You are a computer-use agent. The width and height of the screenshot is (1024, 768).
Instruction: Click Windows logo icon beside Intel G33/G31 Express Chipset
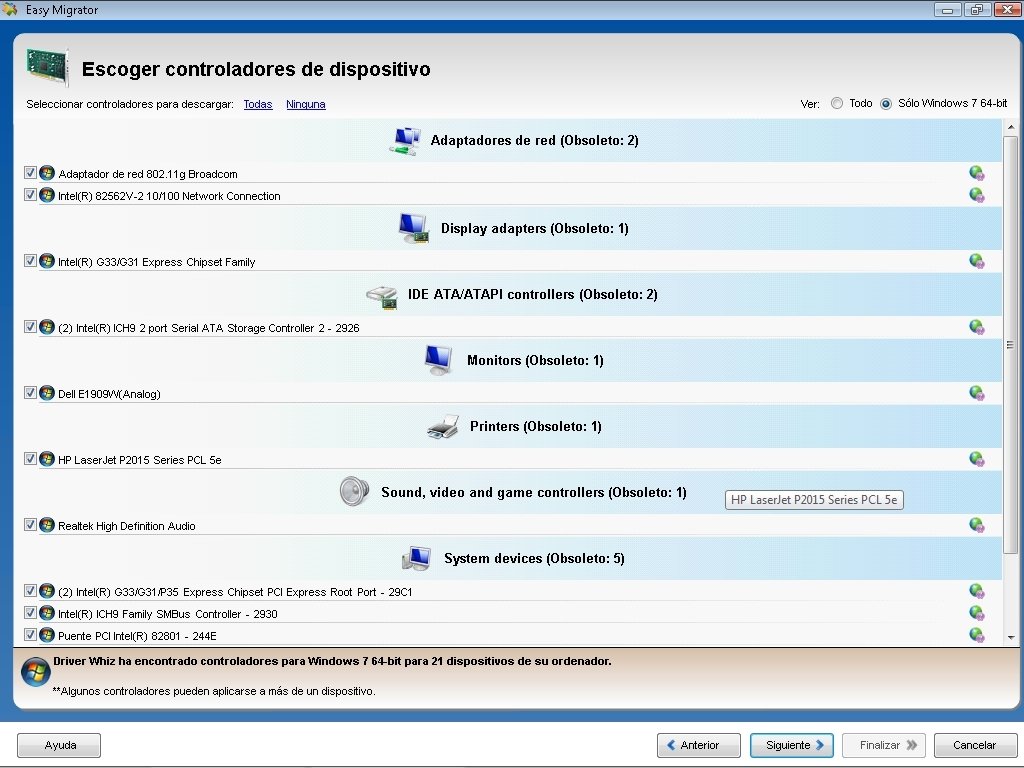point(46,261)
